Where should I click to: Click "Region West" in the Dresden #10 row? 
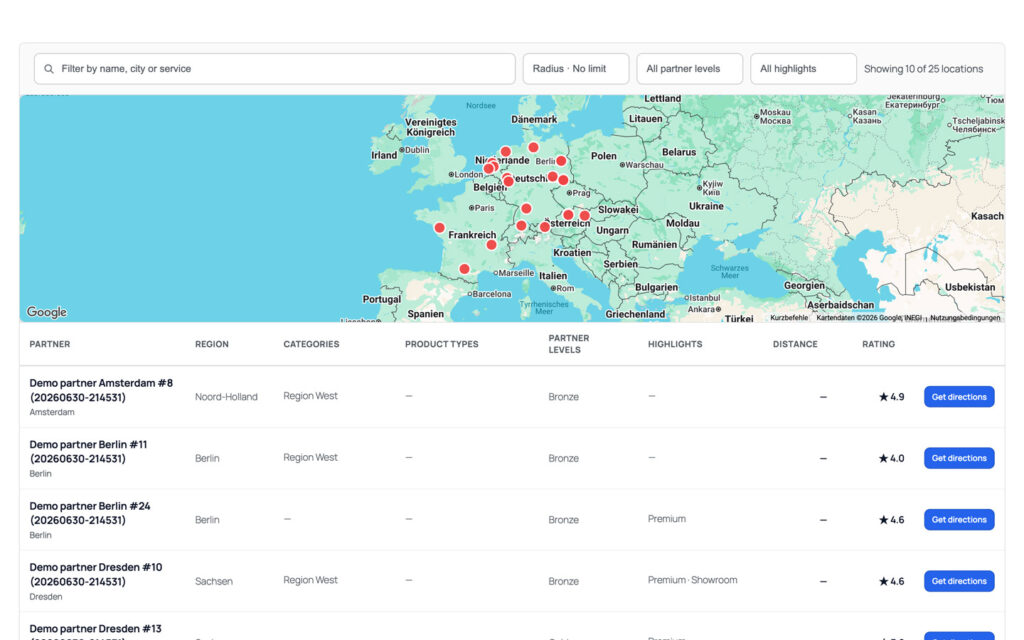coord(310,580)
